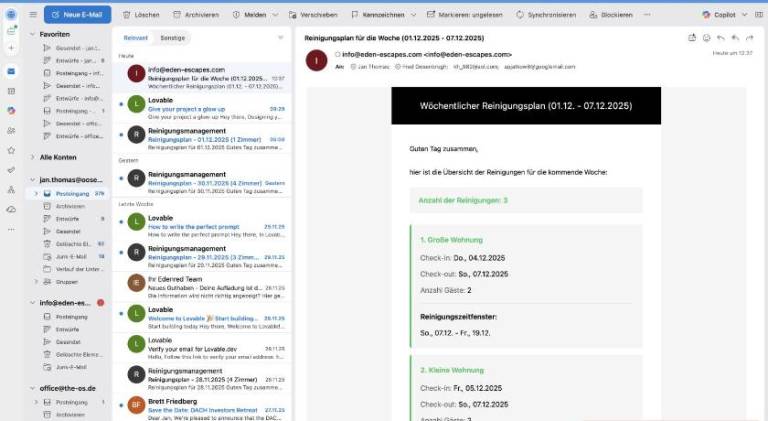Open the Copilot dropdown arrow
The height and width of the screenshot is (421, 768).
click(744, 15)
